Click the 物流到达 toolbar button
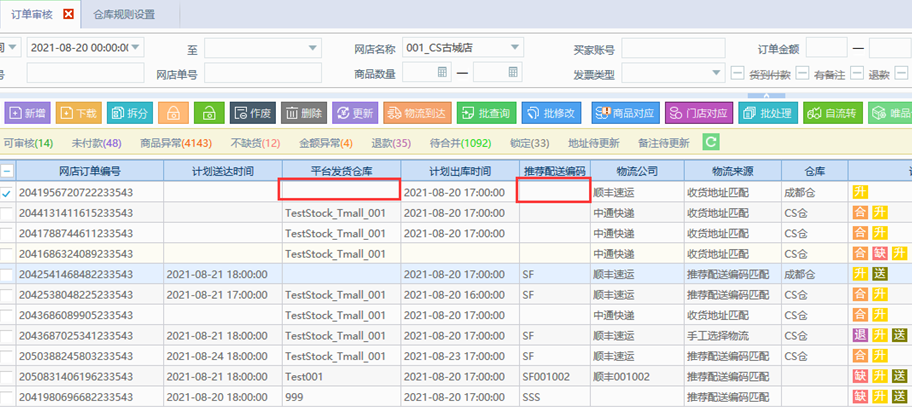Screen dimensions: 912x420 pos(418,113)
